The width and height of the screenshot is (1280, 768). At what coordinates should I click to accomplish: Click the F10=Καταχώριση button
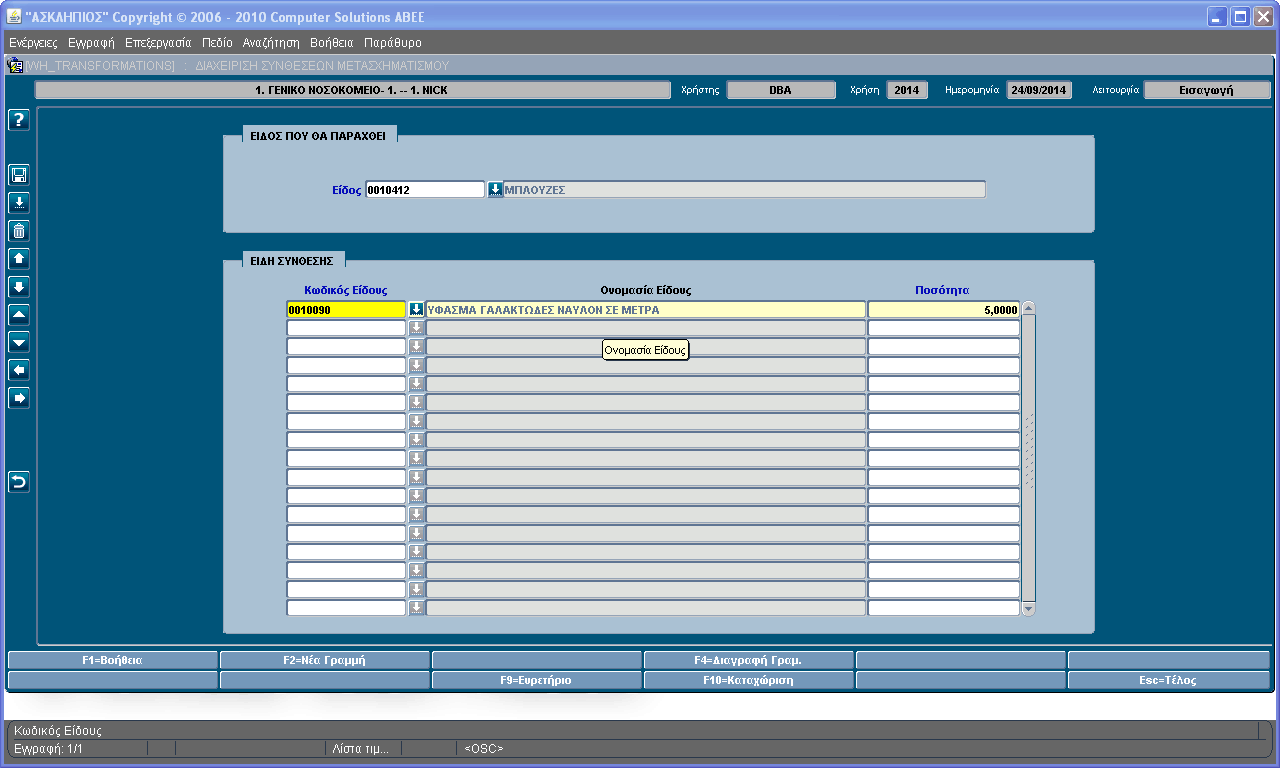click(749, 680)
